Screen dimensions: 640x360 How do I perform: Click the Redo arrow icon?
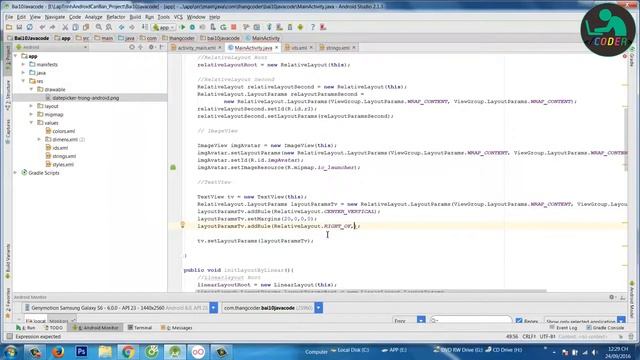[52, 27]
